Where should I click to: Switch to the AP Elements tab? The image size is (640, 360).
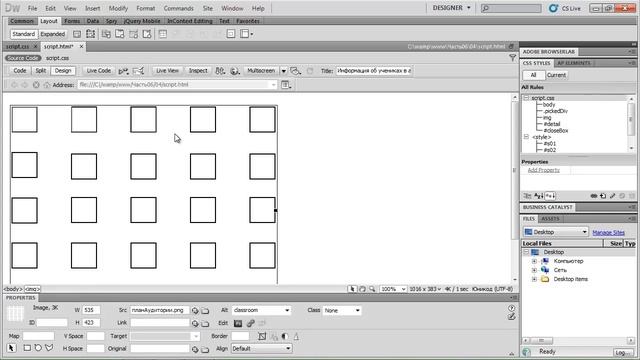(573, 63)
